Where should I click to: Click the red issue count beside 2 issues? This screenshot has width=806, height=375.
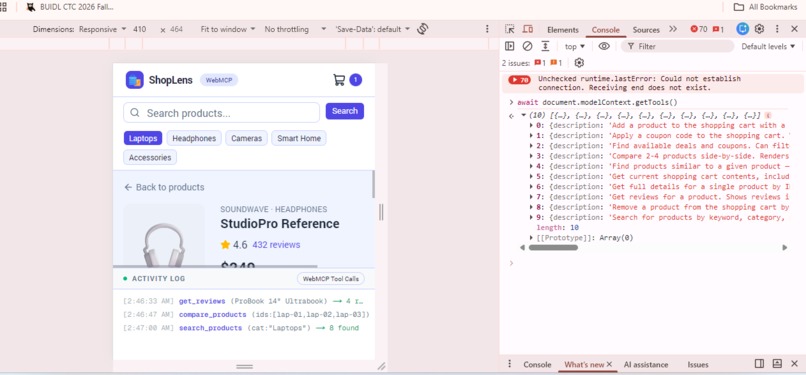pos(540,63)
